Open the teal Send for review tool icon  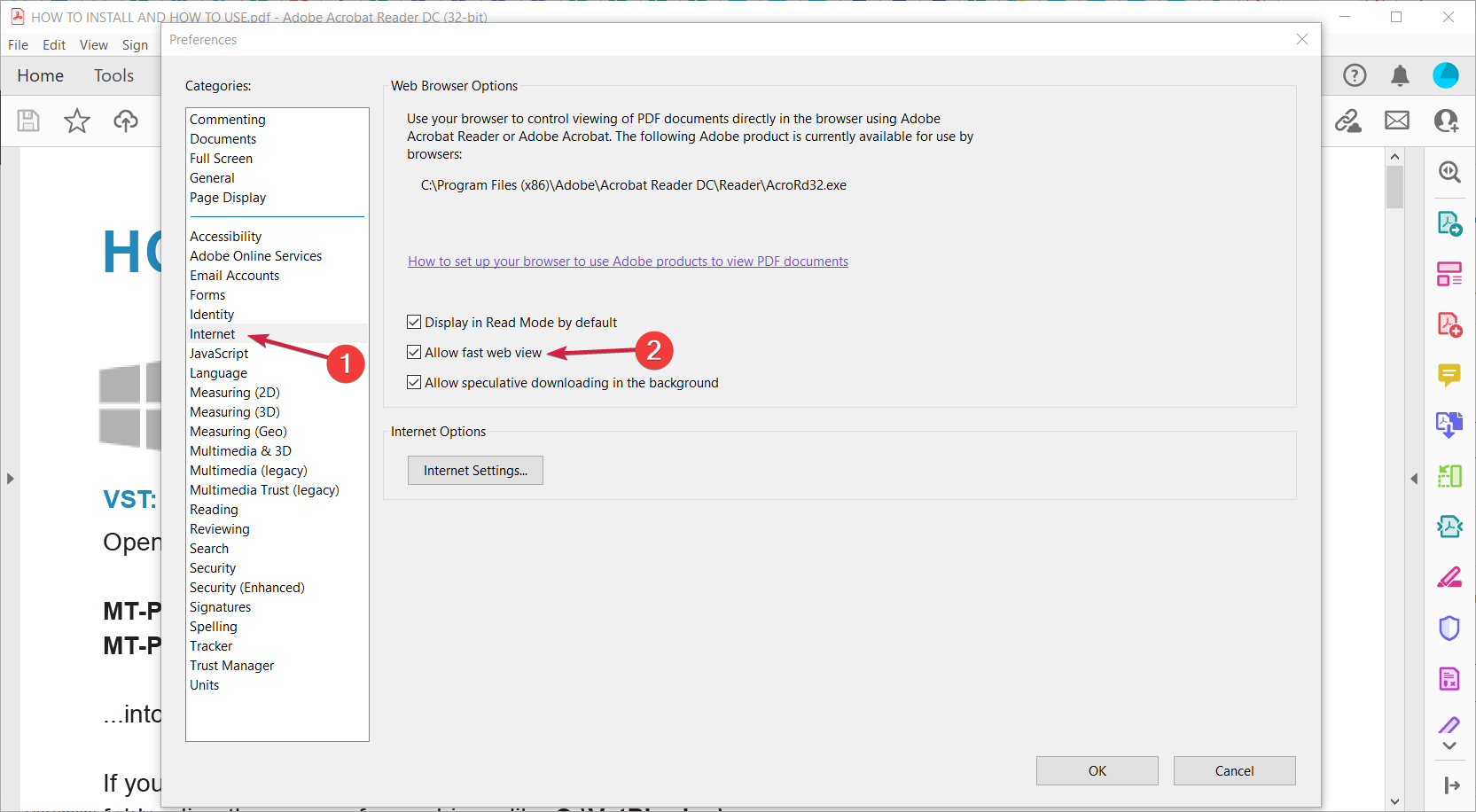point(1449,527)
